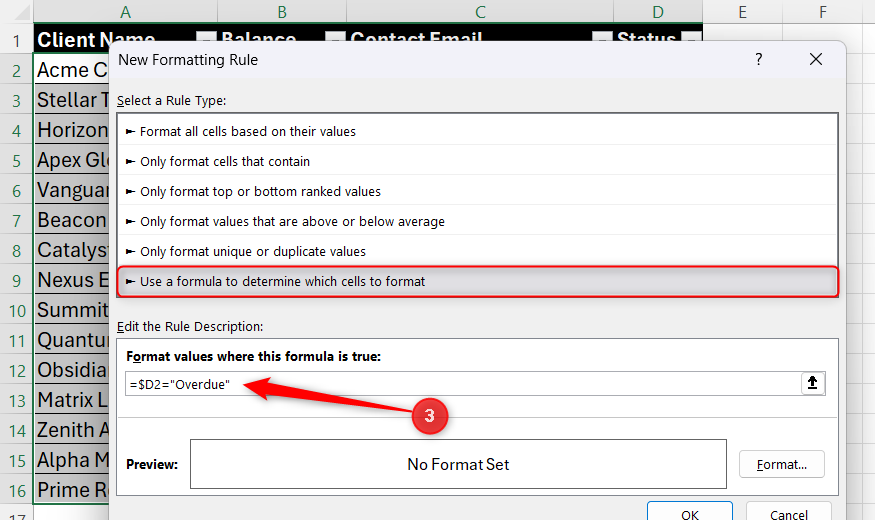875x520 pixels.
Task: Select row 12 header
Action: (17, 370)
